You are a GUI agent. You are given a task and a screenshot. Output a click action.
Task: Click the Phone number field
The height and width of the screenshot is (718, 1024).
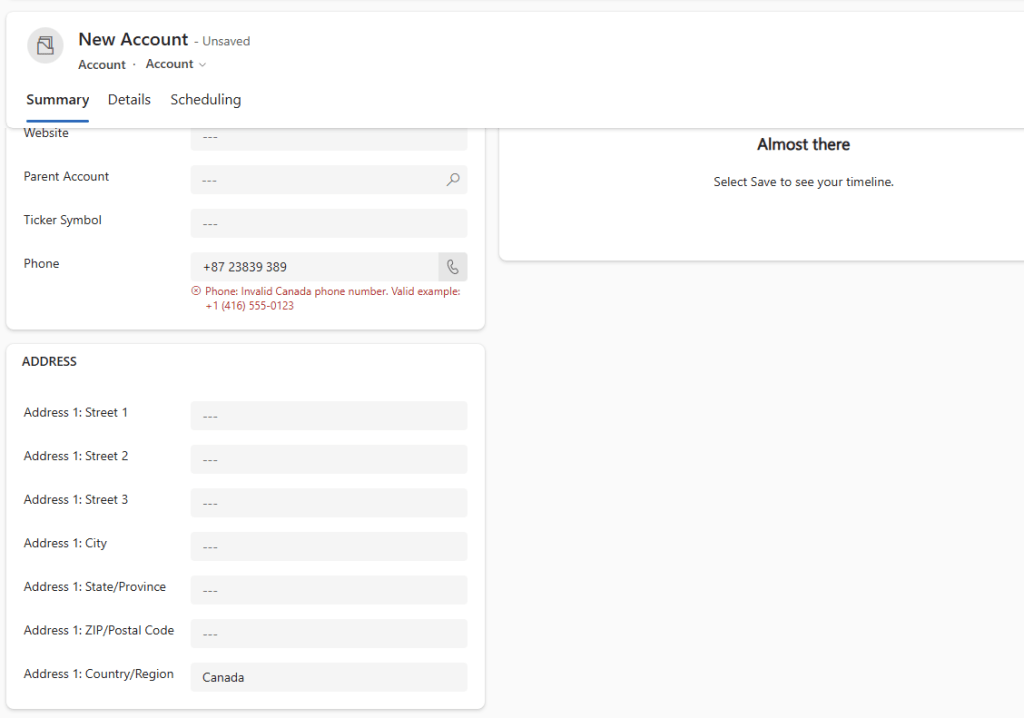[x=314, y=267]
